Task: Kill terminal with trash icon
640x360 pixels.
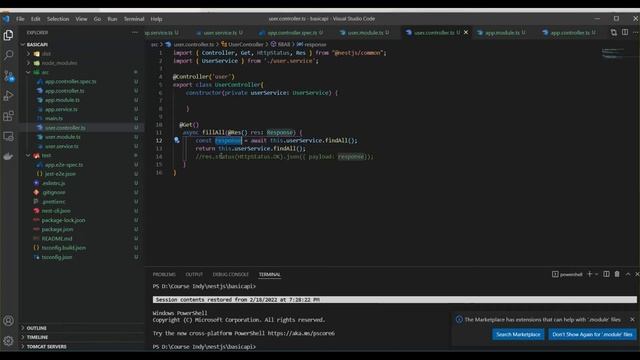Action: click(617, 274)
